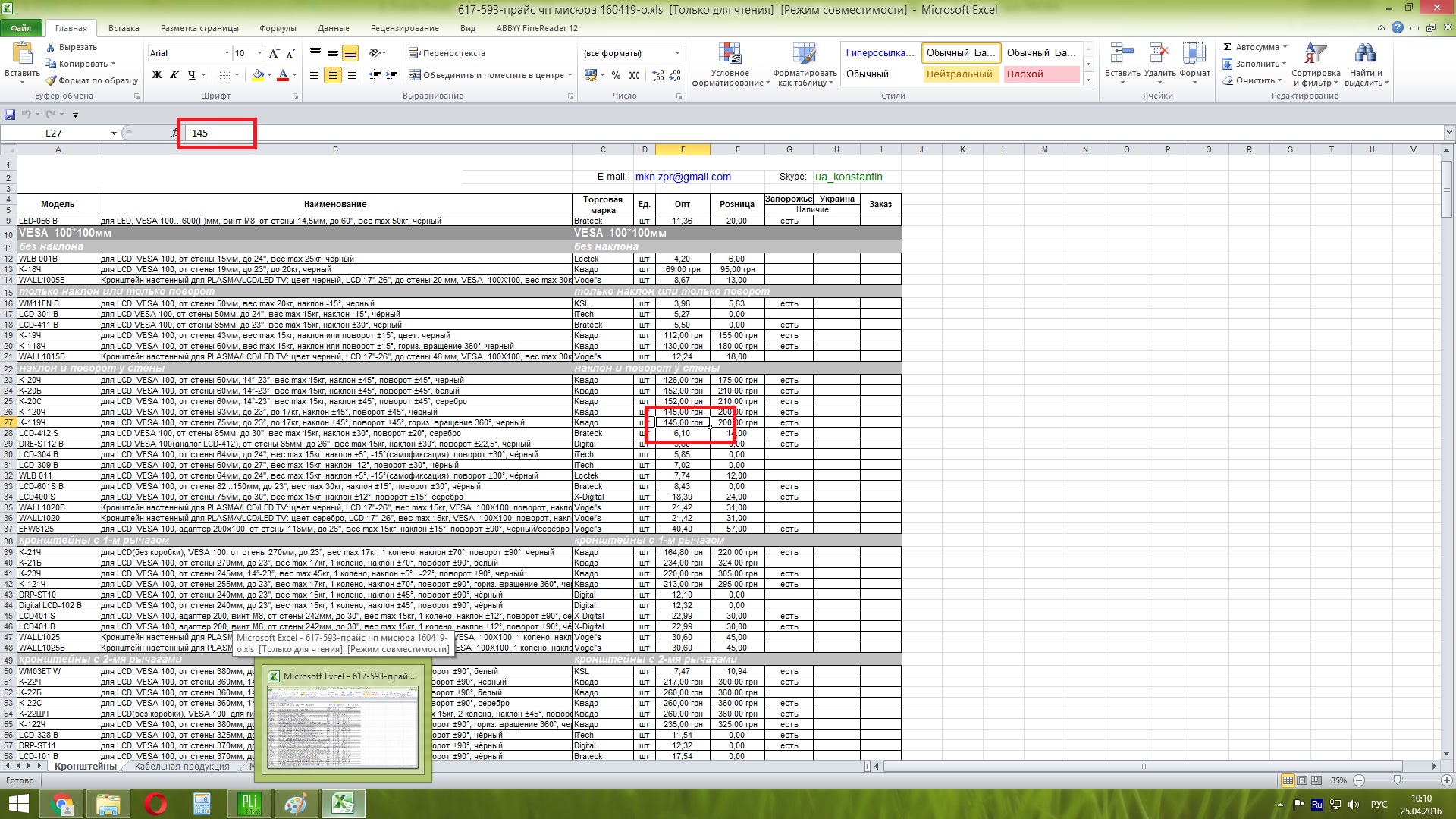Viewport: 1456px width, 819px height.
Task: Click the Excel taskbar window thumbnail preview
Action: point(343,719)
